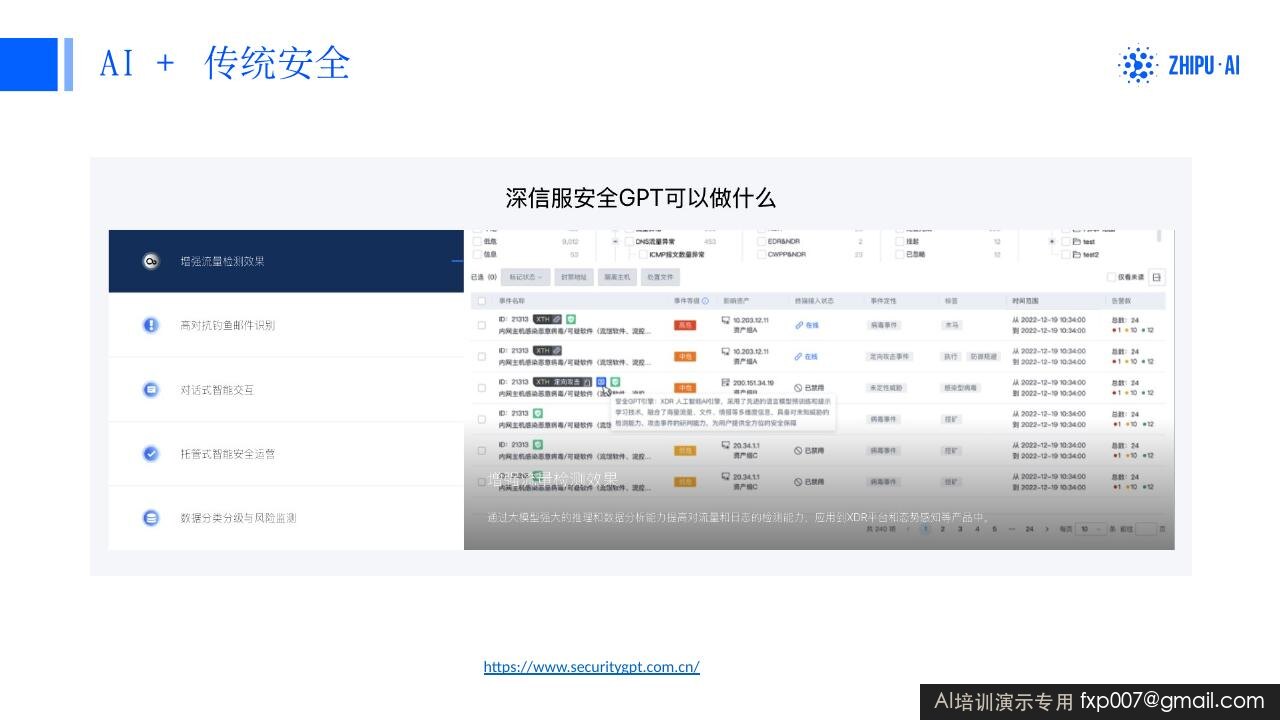Click the green shield icon in the 感染型病毒 row
The width and height of the screenshot is (1280, 720).
click(x=616, y=382)
